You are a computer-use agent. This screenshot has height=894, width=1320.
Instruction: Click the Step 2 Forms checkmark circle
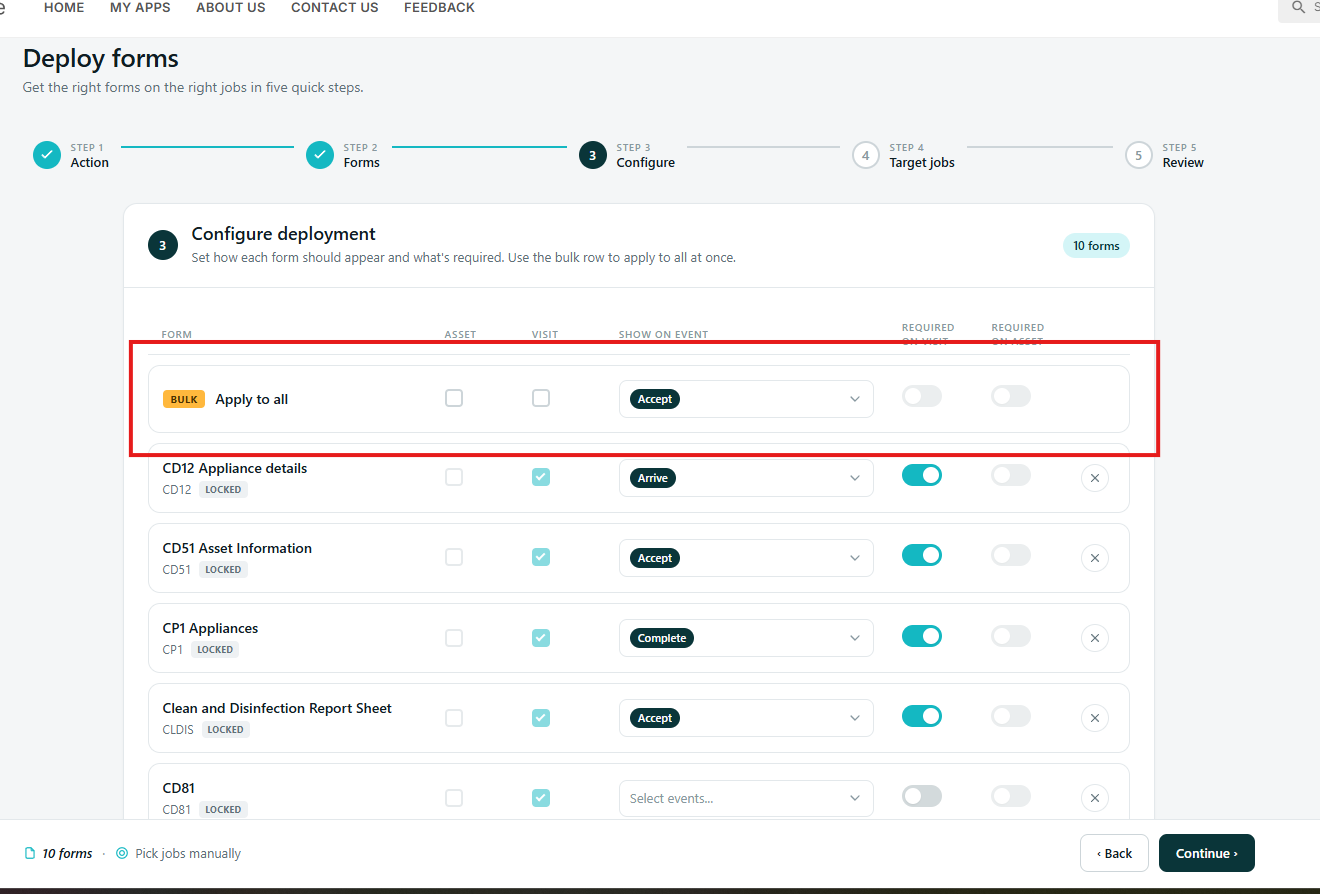pyautogui.click(x=320, y=155)
